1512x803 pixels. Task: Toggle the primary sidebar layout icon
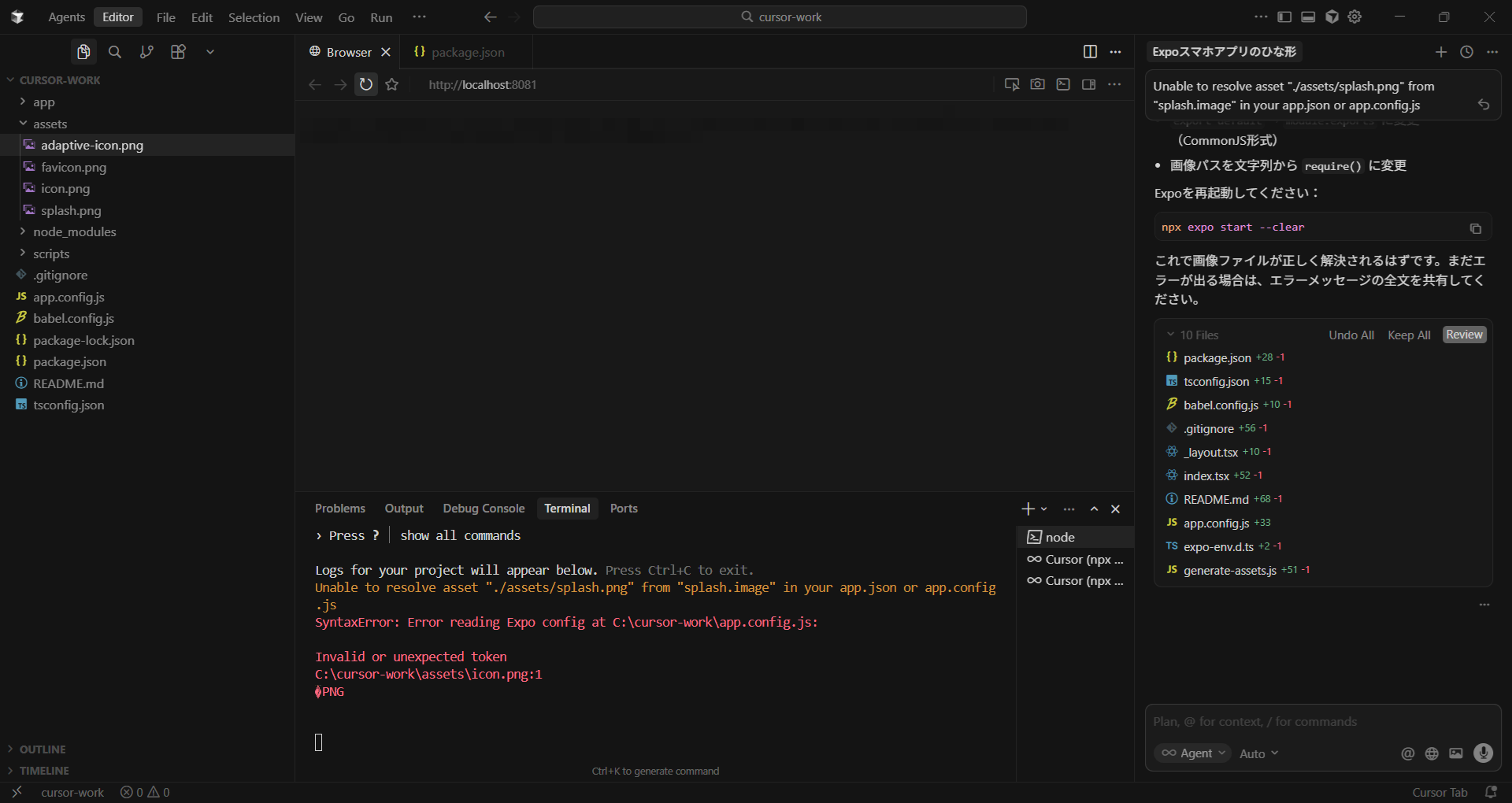[1284, 17]
